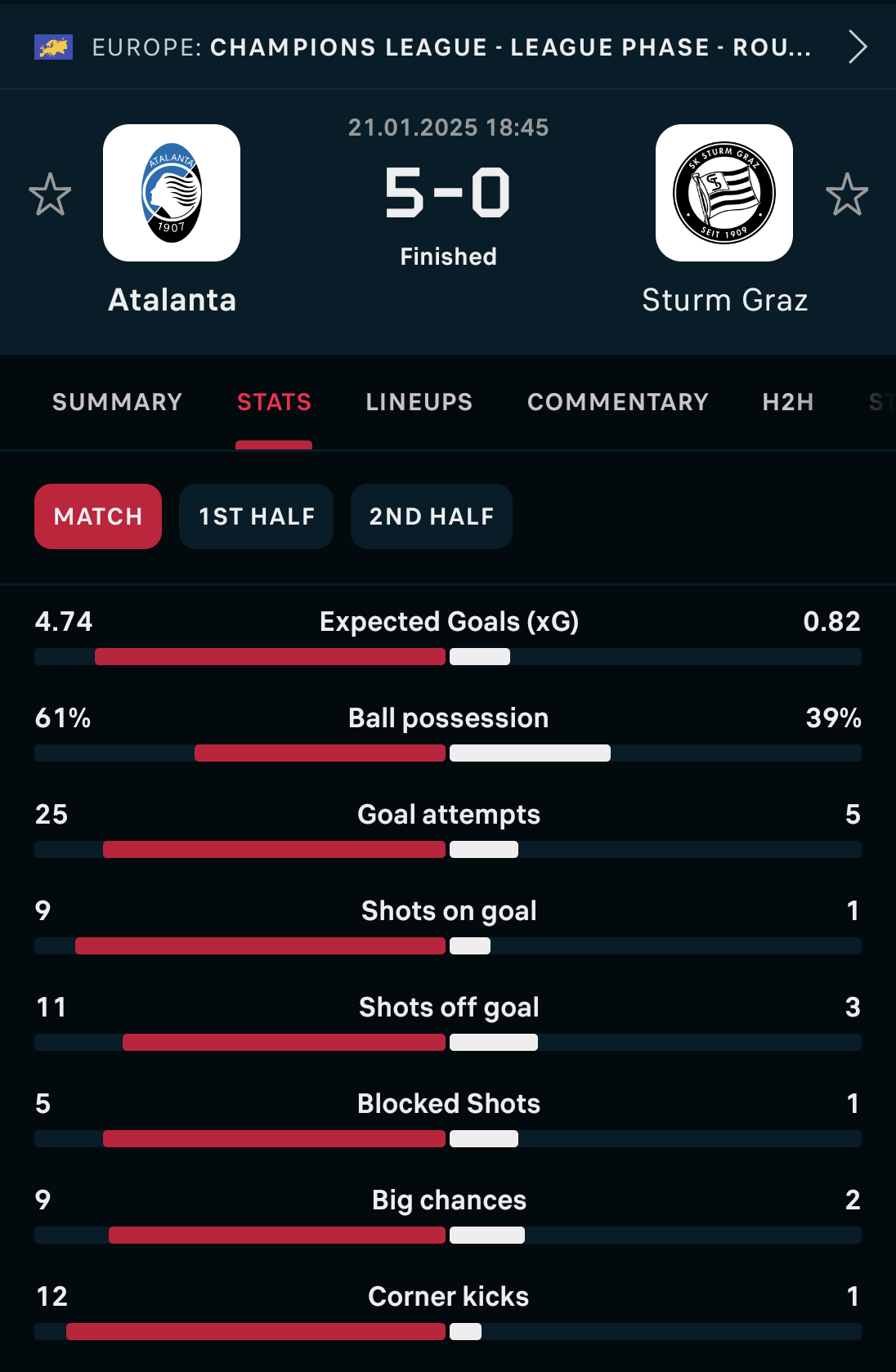
Task: Open the Sturm Graz club logo
Action: [724, 193]
